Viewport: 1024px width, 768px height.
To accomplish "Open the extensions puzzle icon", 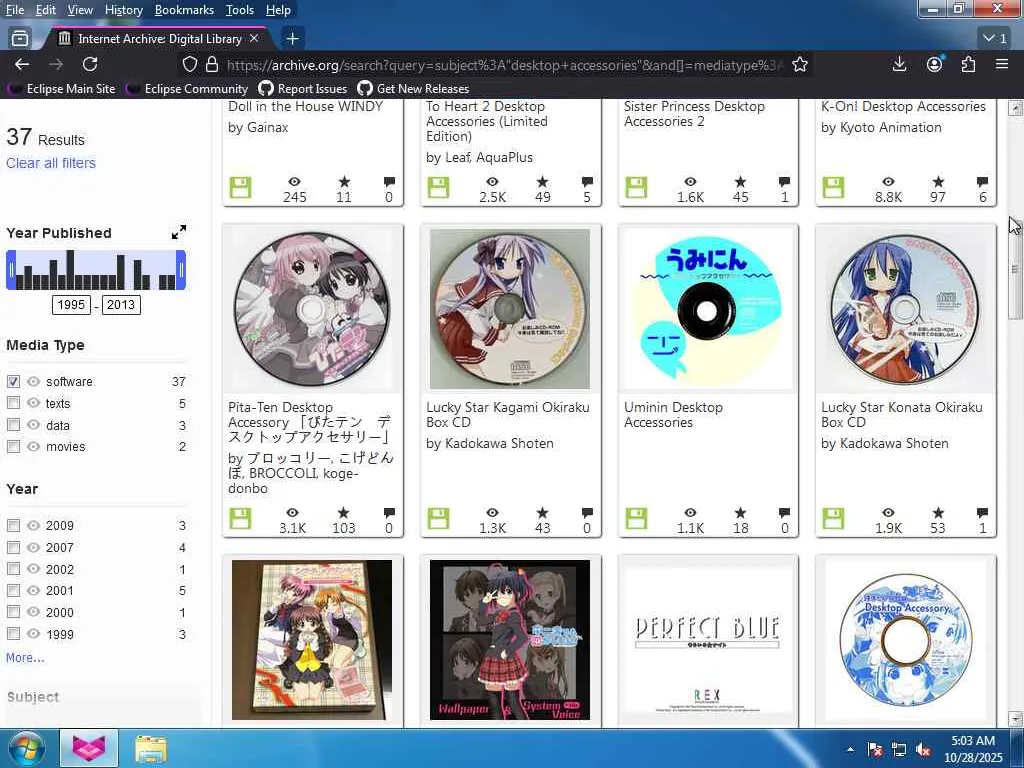I will coord(968,64).
